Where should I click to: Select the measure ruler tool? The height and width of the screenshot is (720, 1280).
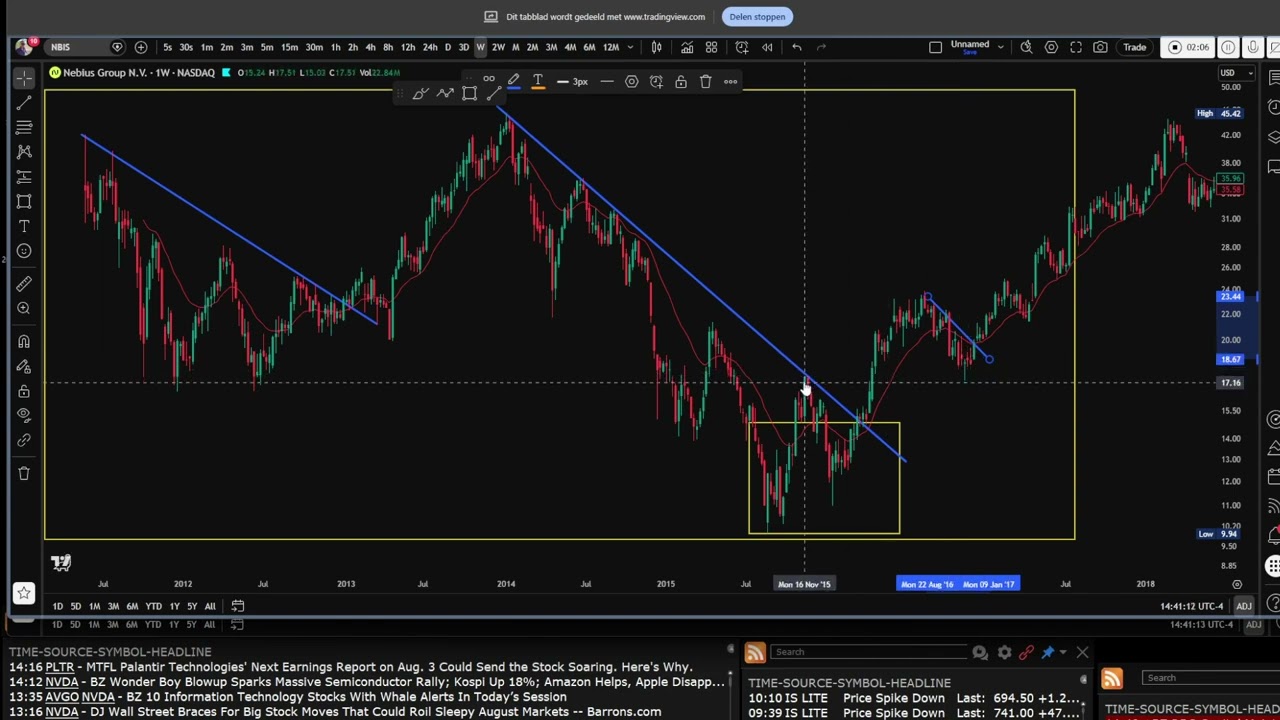click(24, 284)
